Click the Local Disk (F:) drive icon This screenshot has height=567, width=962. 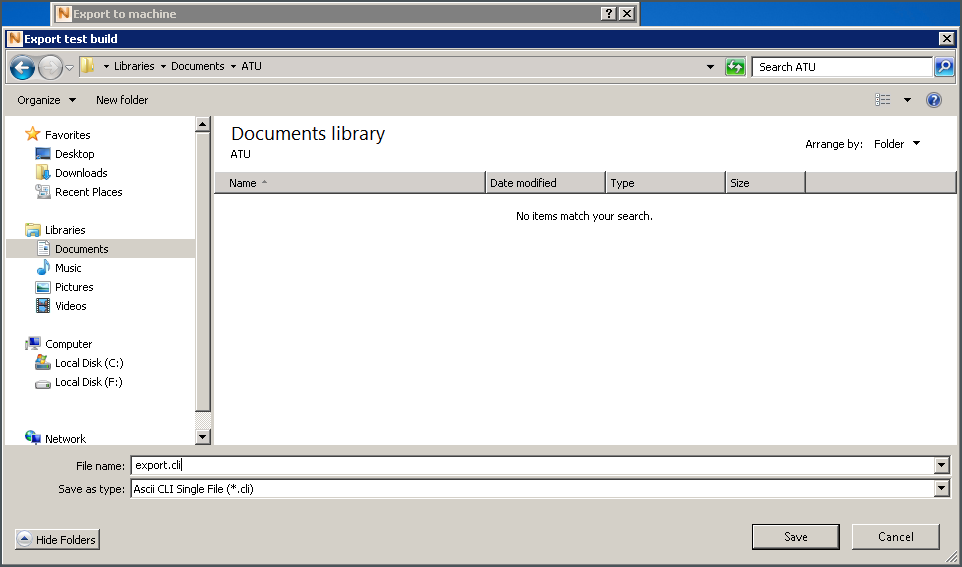[43, 384]
